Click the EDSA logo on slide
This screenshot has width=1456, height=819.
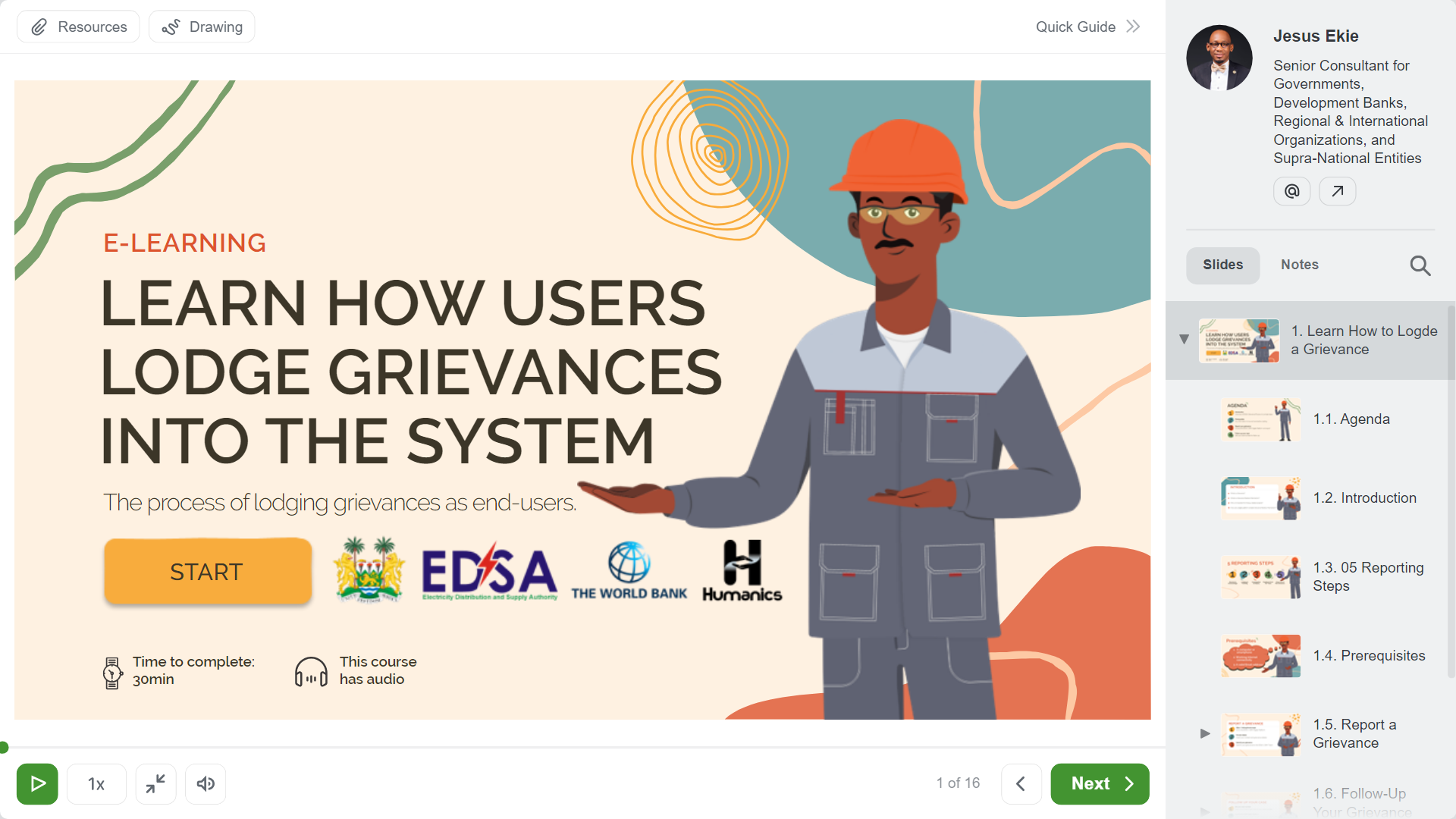coord(490,571)
